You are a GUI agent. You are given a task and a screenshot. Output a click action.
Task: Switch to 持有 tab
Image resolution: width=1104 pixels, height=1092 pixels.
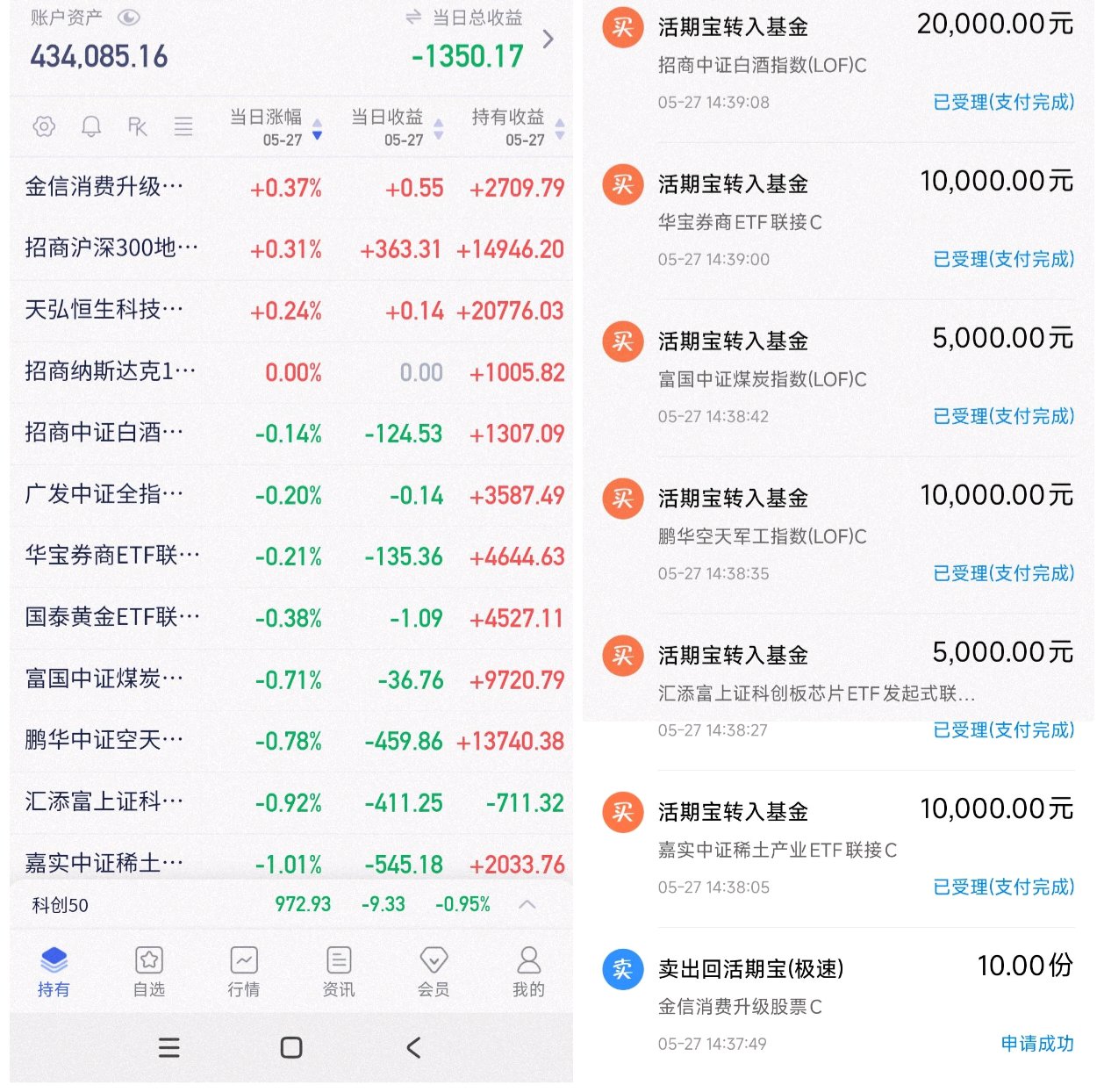click(54, 972)
